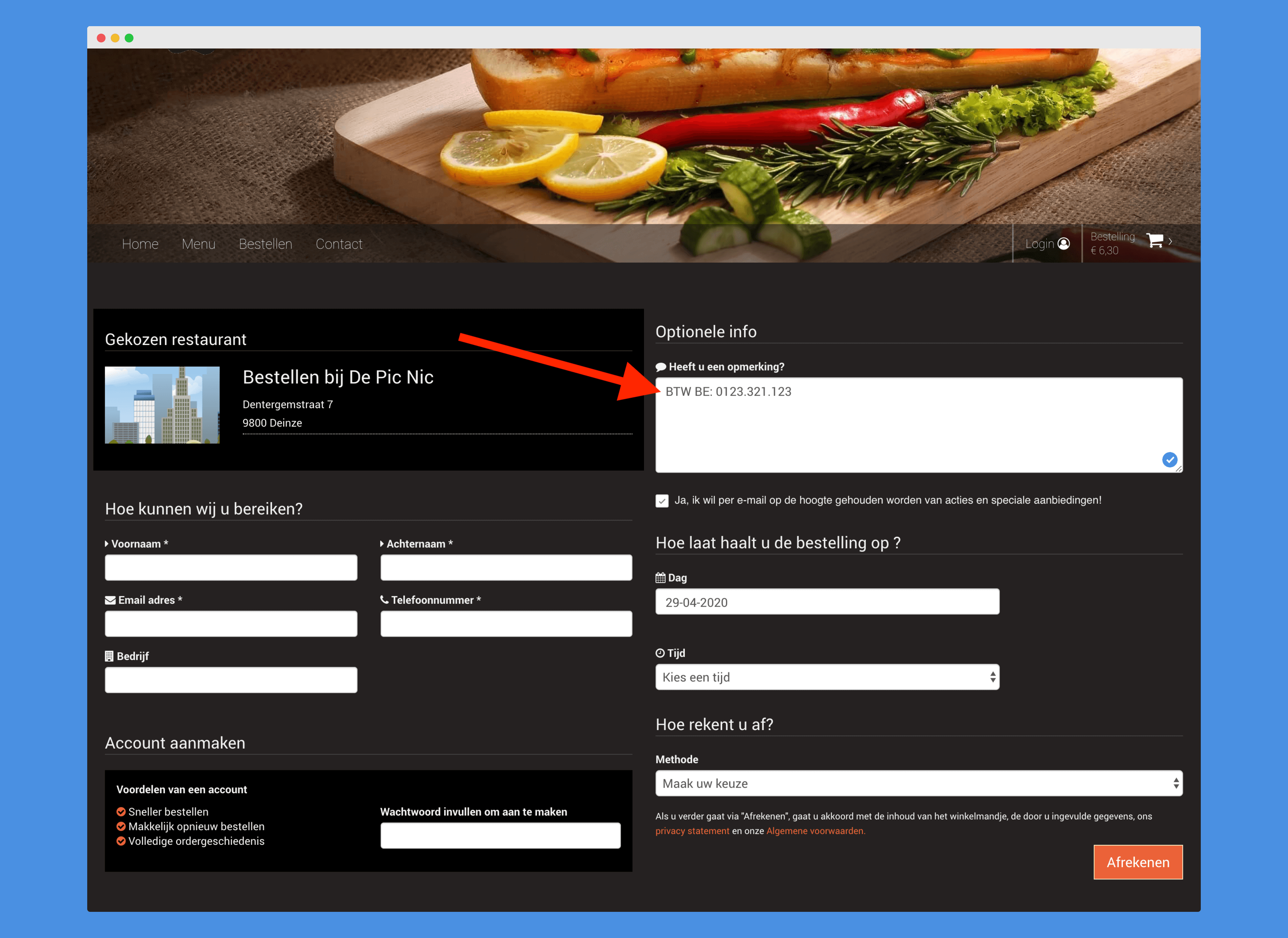
Task: Open the shopping cart icon
Action: (1154, 241)
